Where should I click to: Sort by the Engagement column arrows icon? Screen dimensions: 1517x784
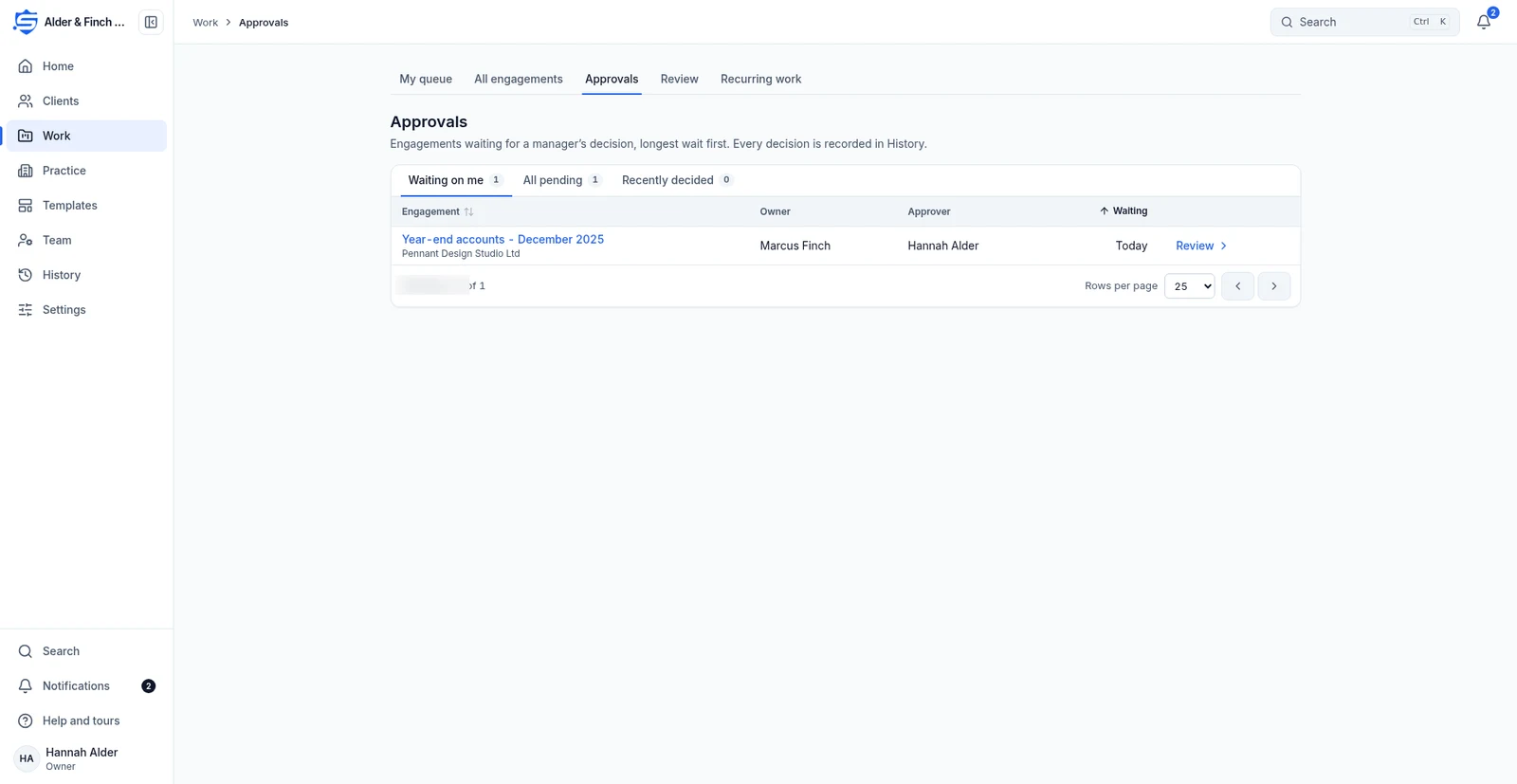click(468, 211)
